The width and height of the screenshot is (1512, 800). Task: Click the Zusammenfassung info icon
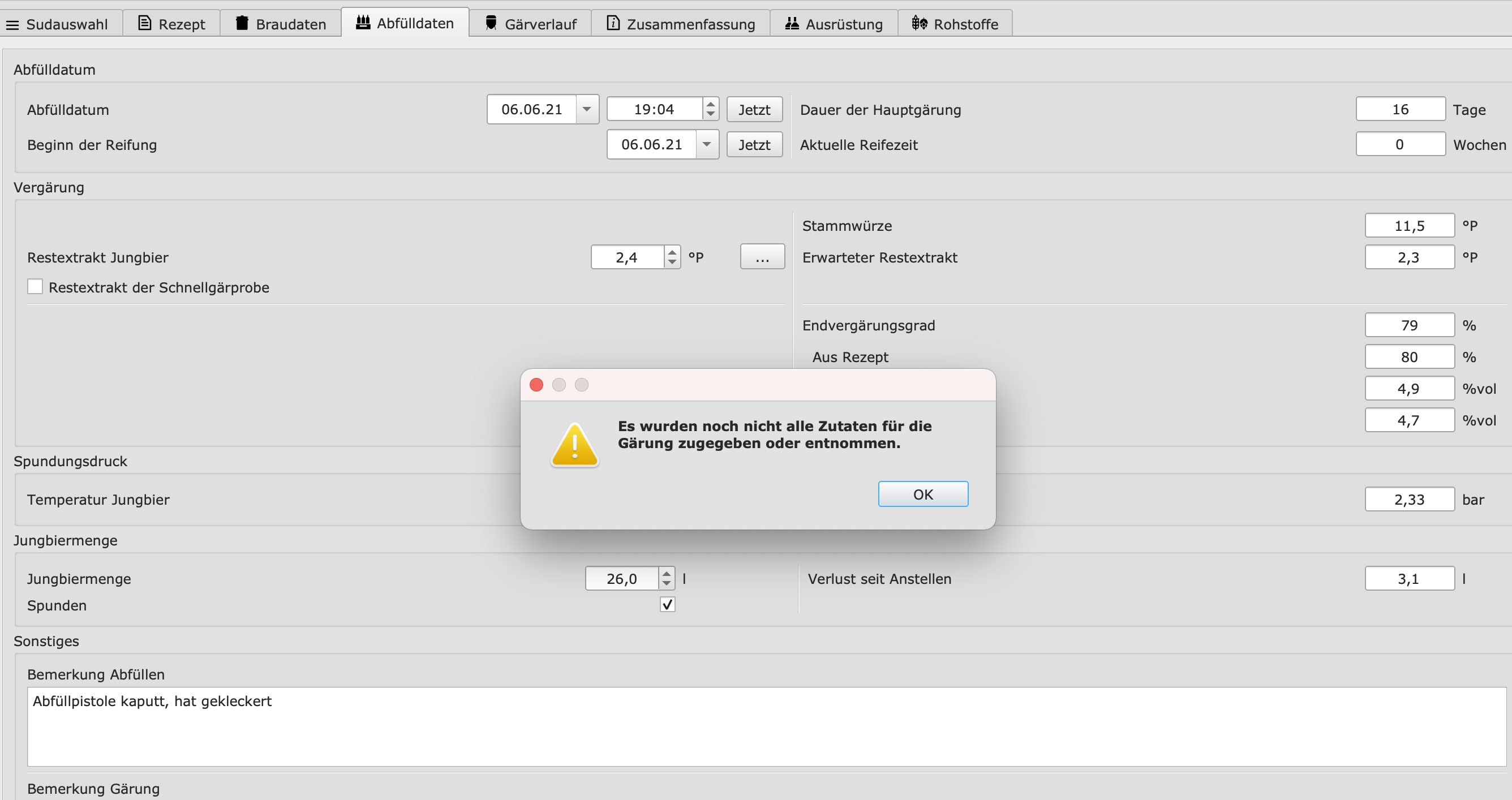(x=613, y=23)
